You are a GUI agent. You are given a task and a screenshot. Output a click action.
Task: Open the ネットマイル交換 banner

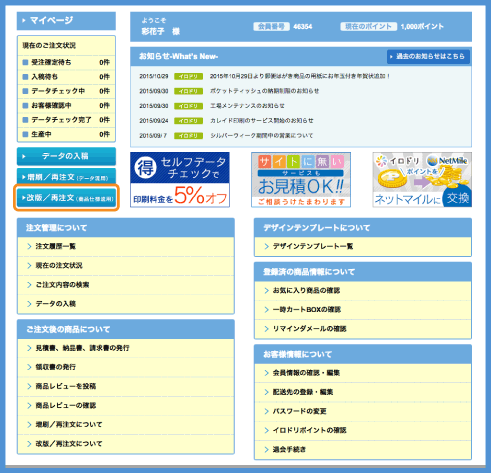pos(422,180)
